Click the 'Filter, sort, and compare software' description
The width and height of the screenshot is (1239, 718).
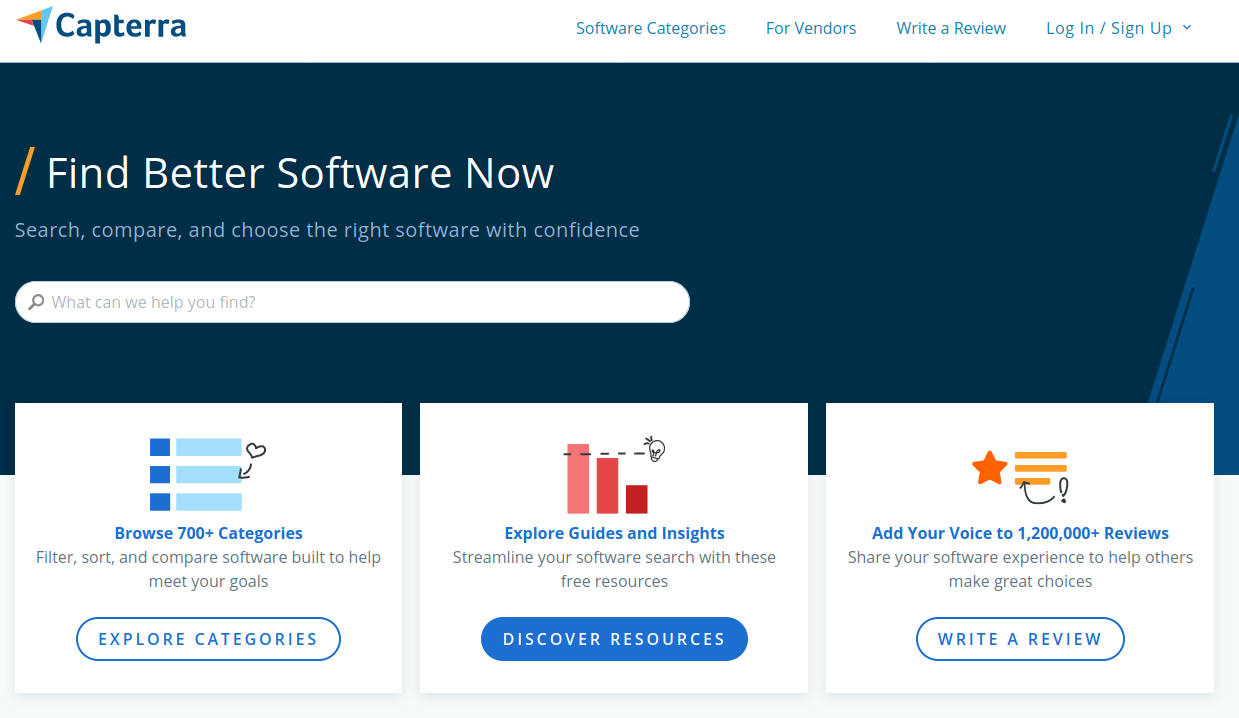(208, 569)
